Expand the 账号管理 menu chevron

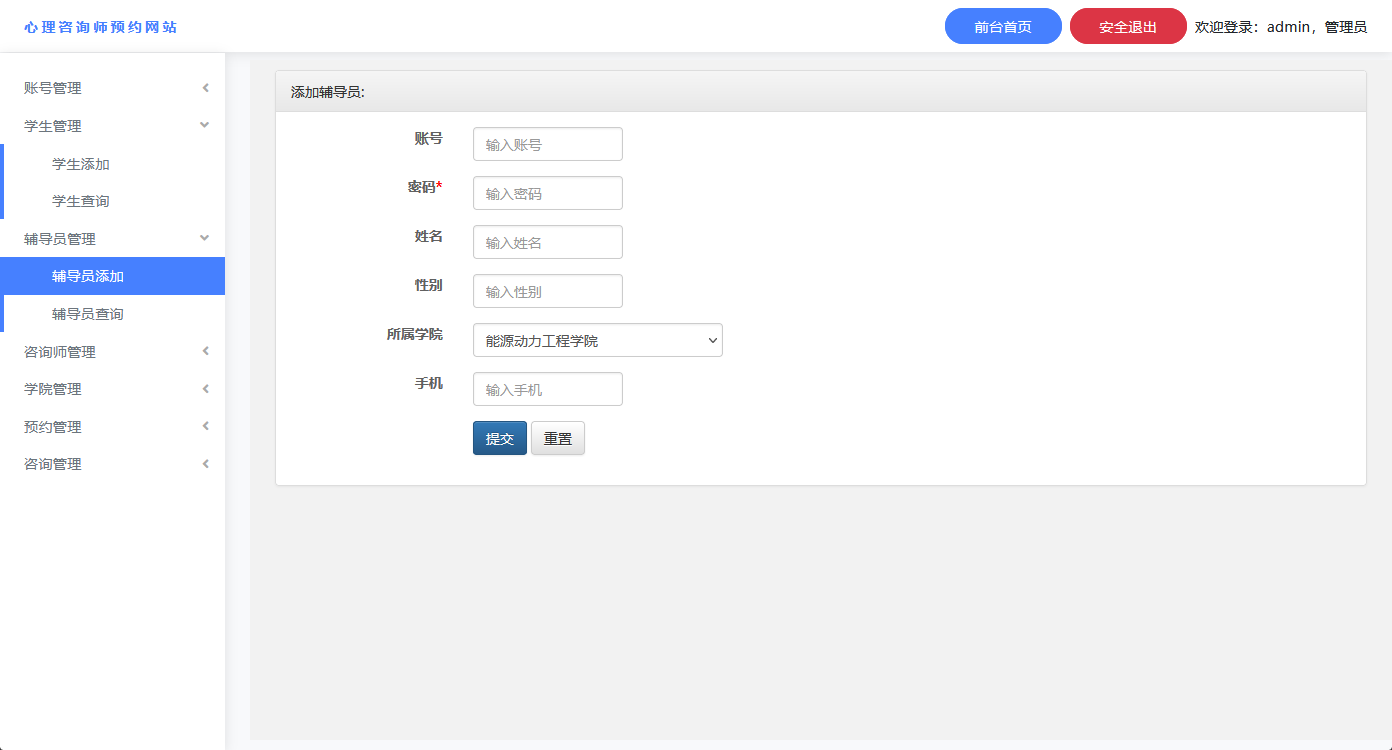click(x=205, y=88)
